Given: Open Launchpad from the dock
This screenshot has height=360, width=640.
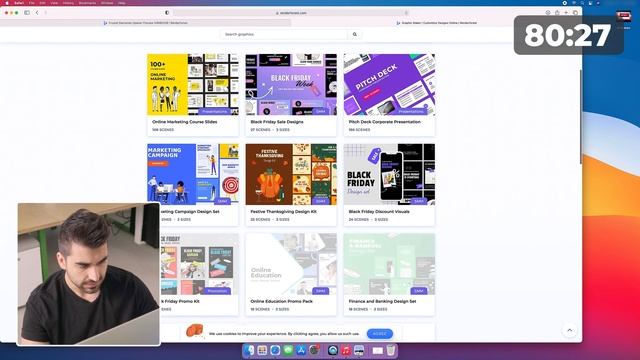Looking at the screenshot, I should pyautogui.click(x=262, y=350).
